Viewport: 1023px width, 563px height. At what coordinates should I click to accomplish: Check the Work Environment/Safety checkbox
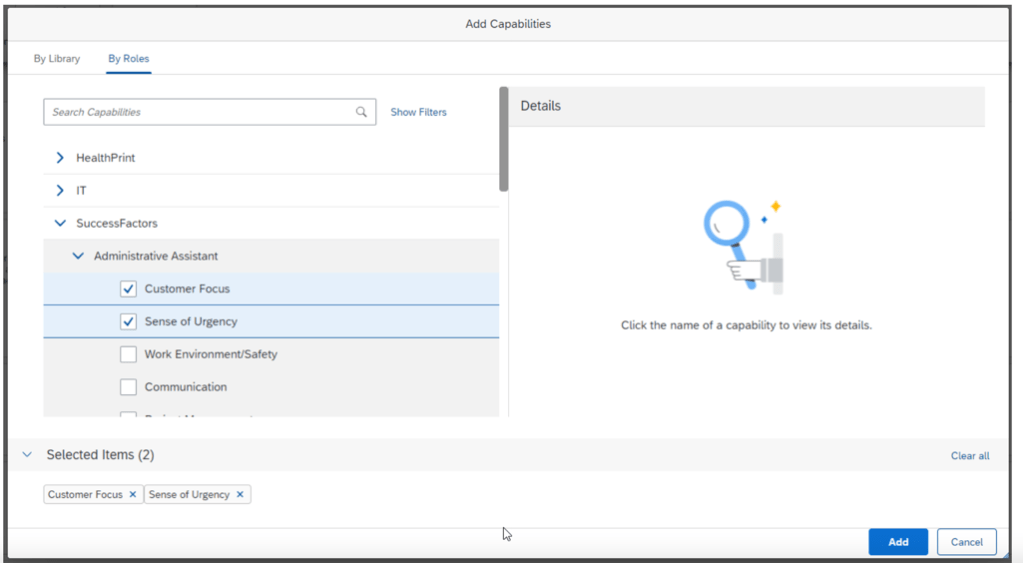click(x=128, y=354)
